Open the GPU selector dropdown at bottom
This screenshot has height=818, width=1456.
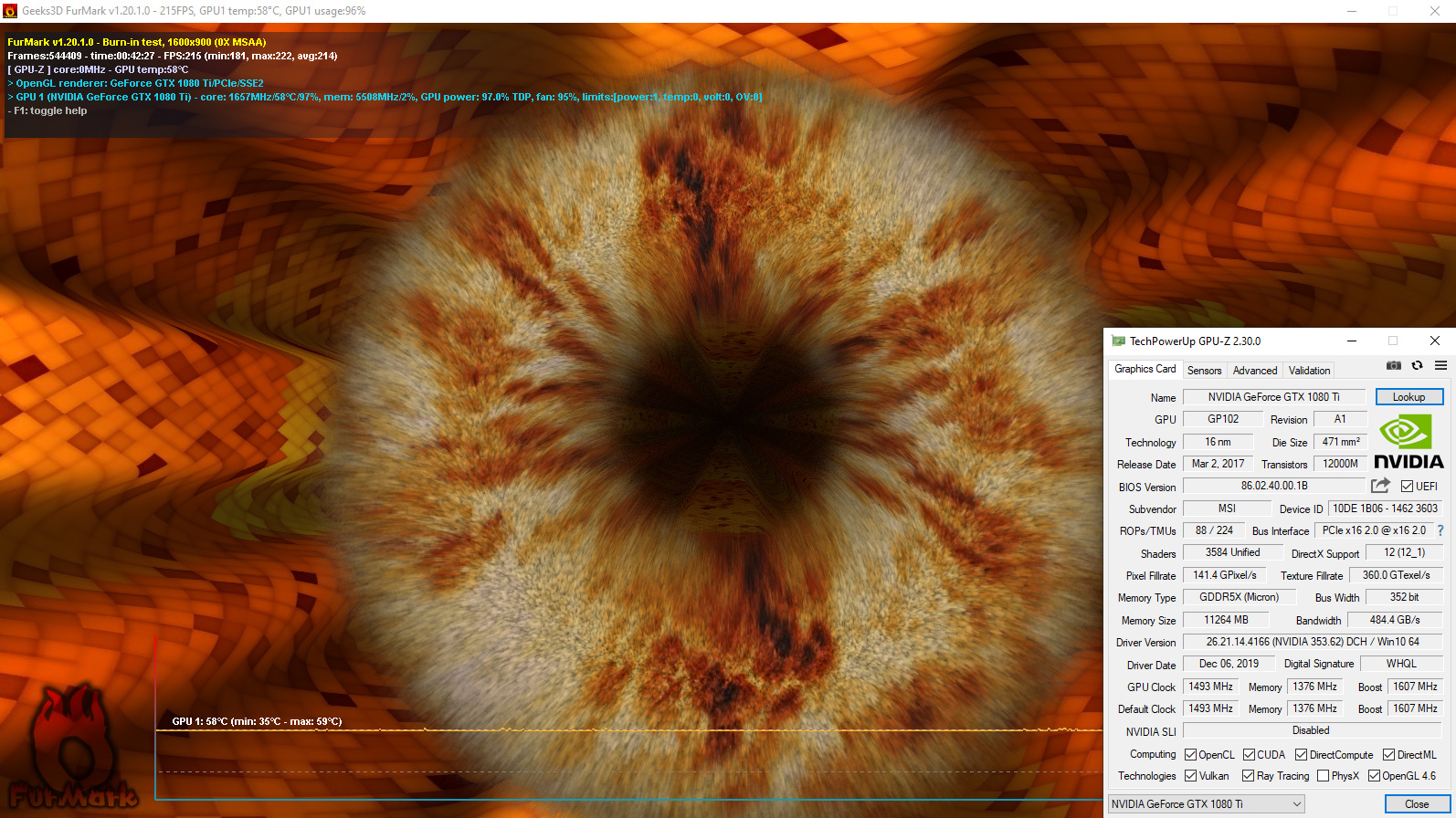click(x=1207, y=804)
